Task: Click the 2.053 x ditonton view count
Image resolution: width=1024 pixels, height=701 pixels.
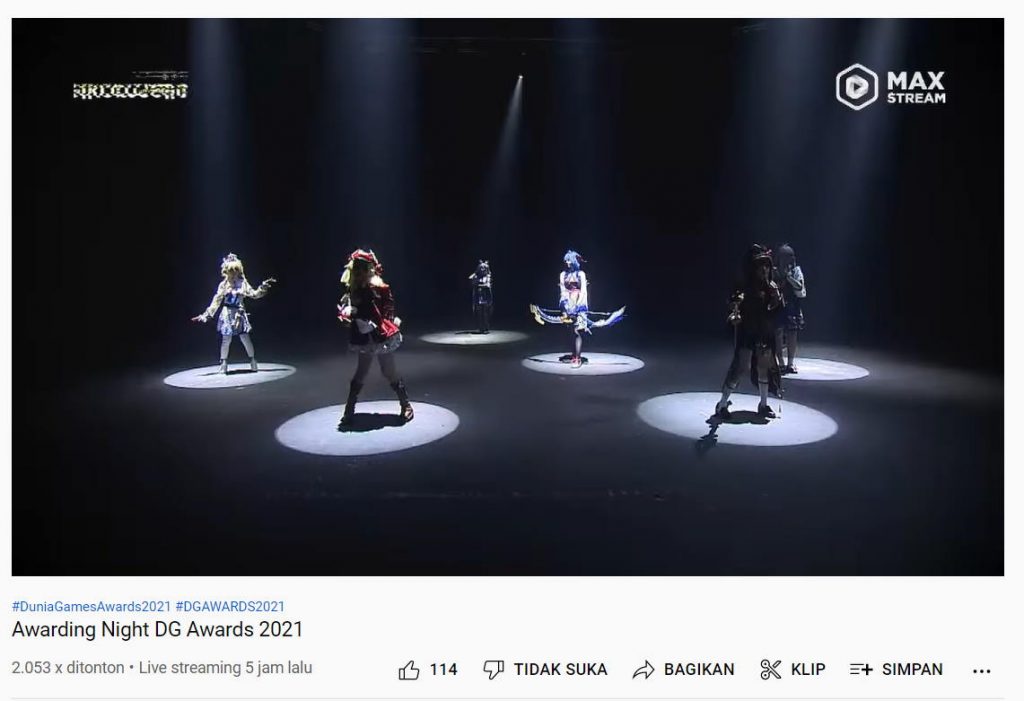Action: (x=68, y=668)
